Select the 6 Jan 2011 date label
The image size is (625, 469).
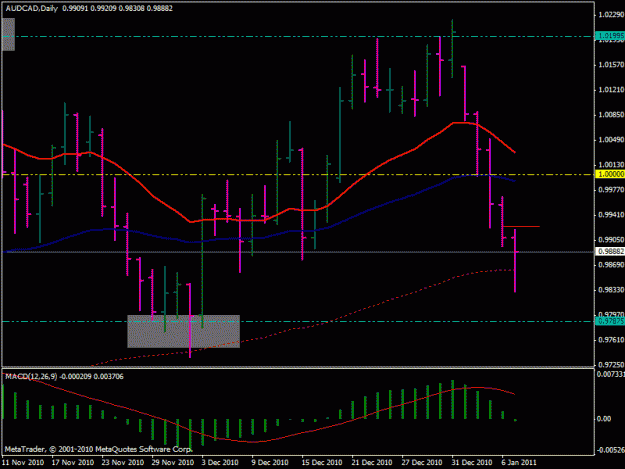[x=519, y=463]
